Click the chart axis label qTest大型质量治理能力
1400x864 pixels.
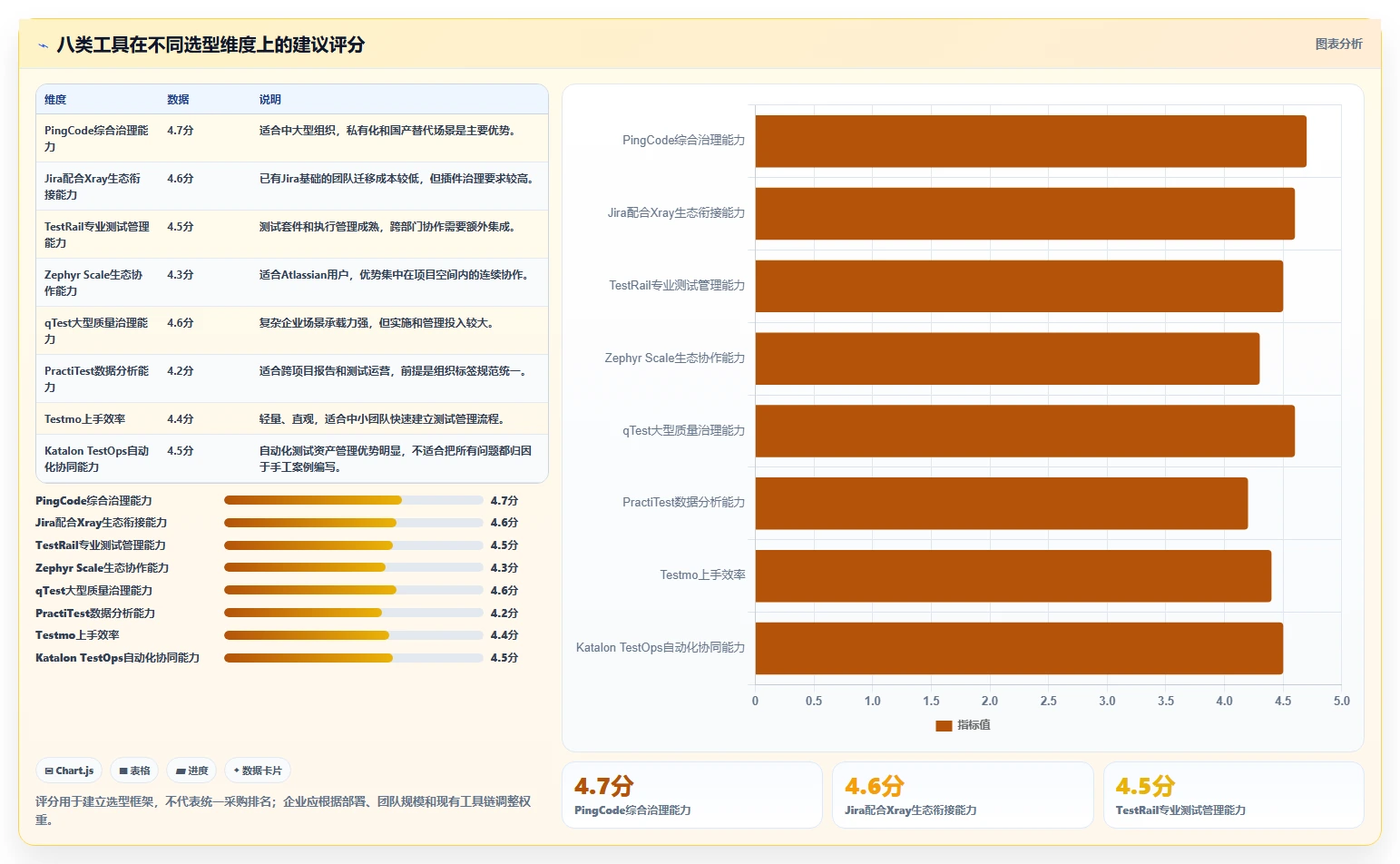[x=683, y=431]
